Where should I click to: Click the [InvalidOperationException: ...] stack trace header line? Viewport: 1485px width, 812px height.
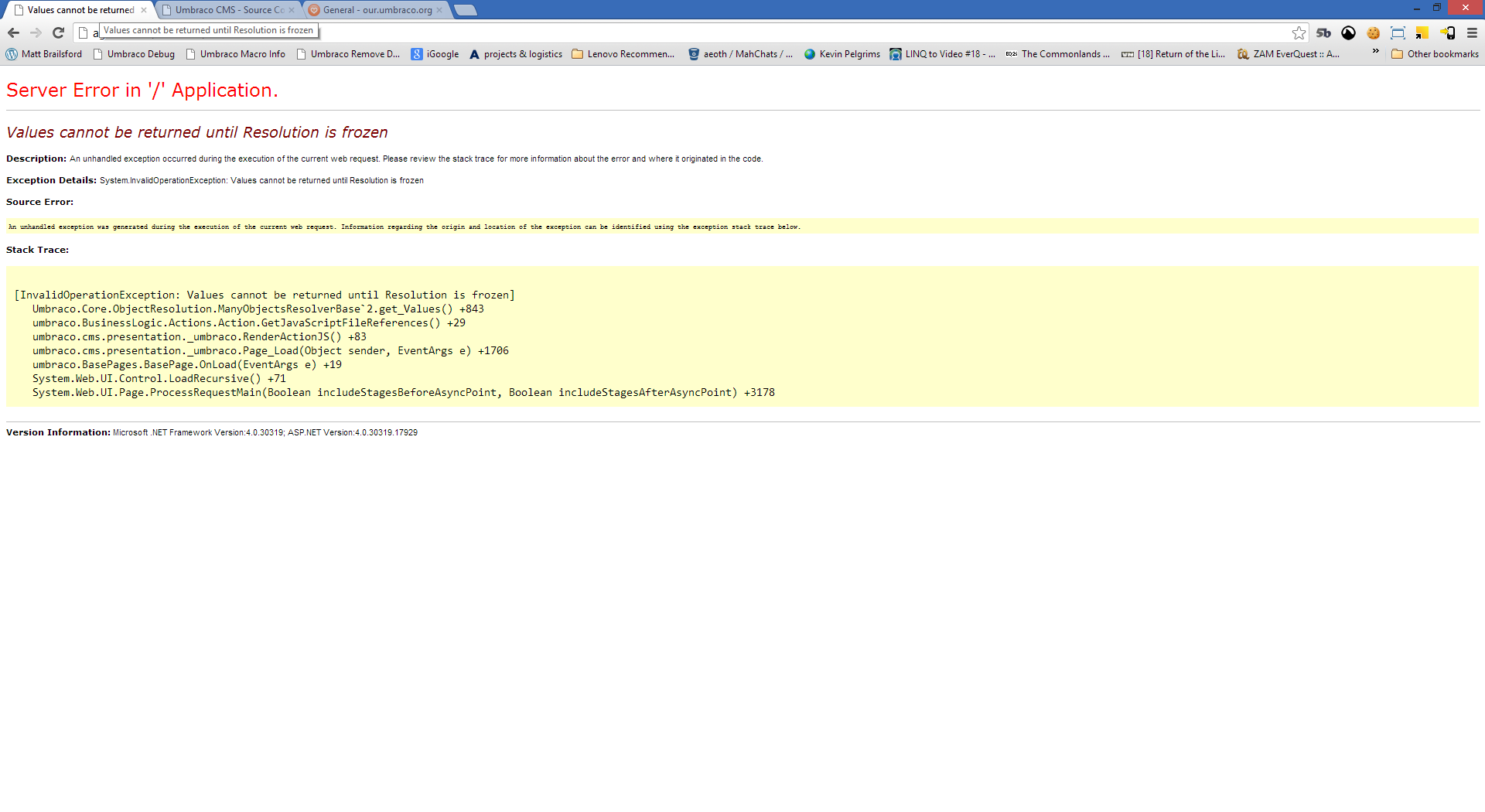pos(265,295)
